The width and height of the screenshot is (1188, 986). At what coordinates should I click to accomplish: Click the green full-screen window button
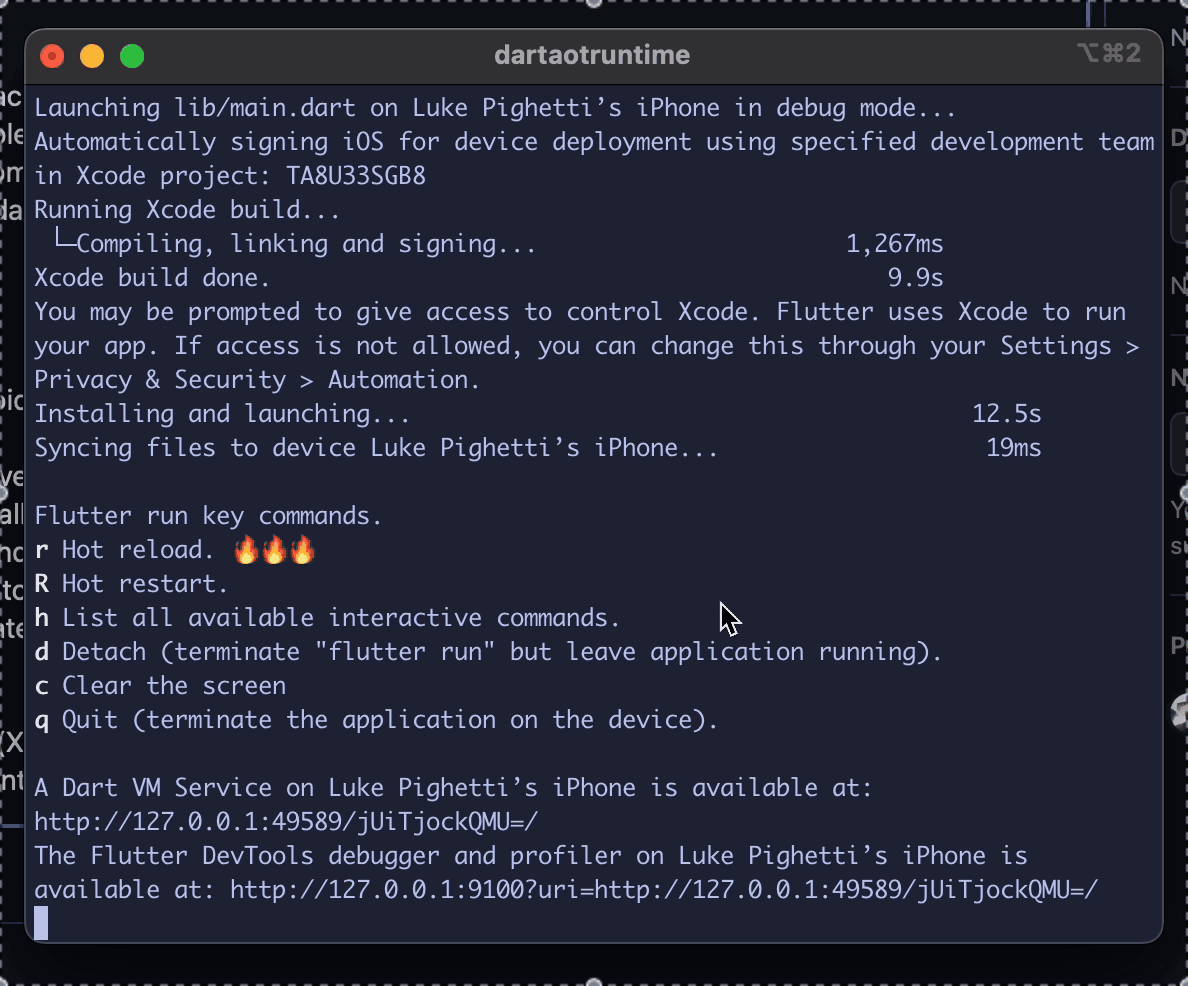pyautogui.click(x=132, y=56)
